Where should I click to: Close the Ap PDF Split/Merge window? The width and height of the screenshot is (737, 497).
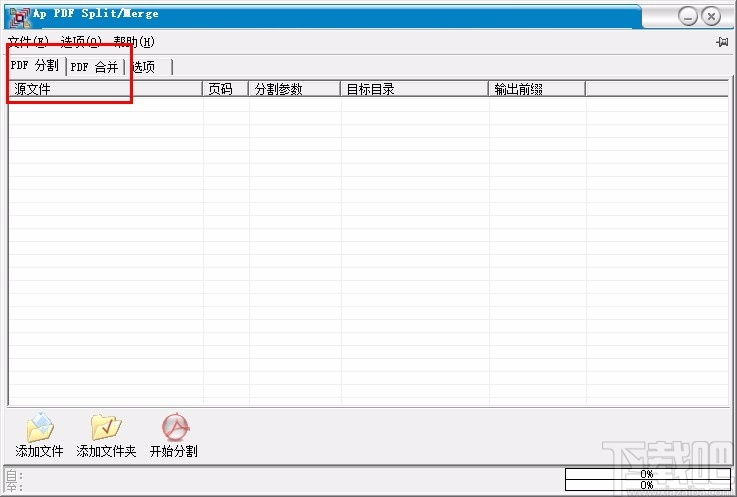coord(712,17)
